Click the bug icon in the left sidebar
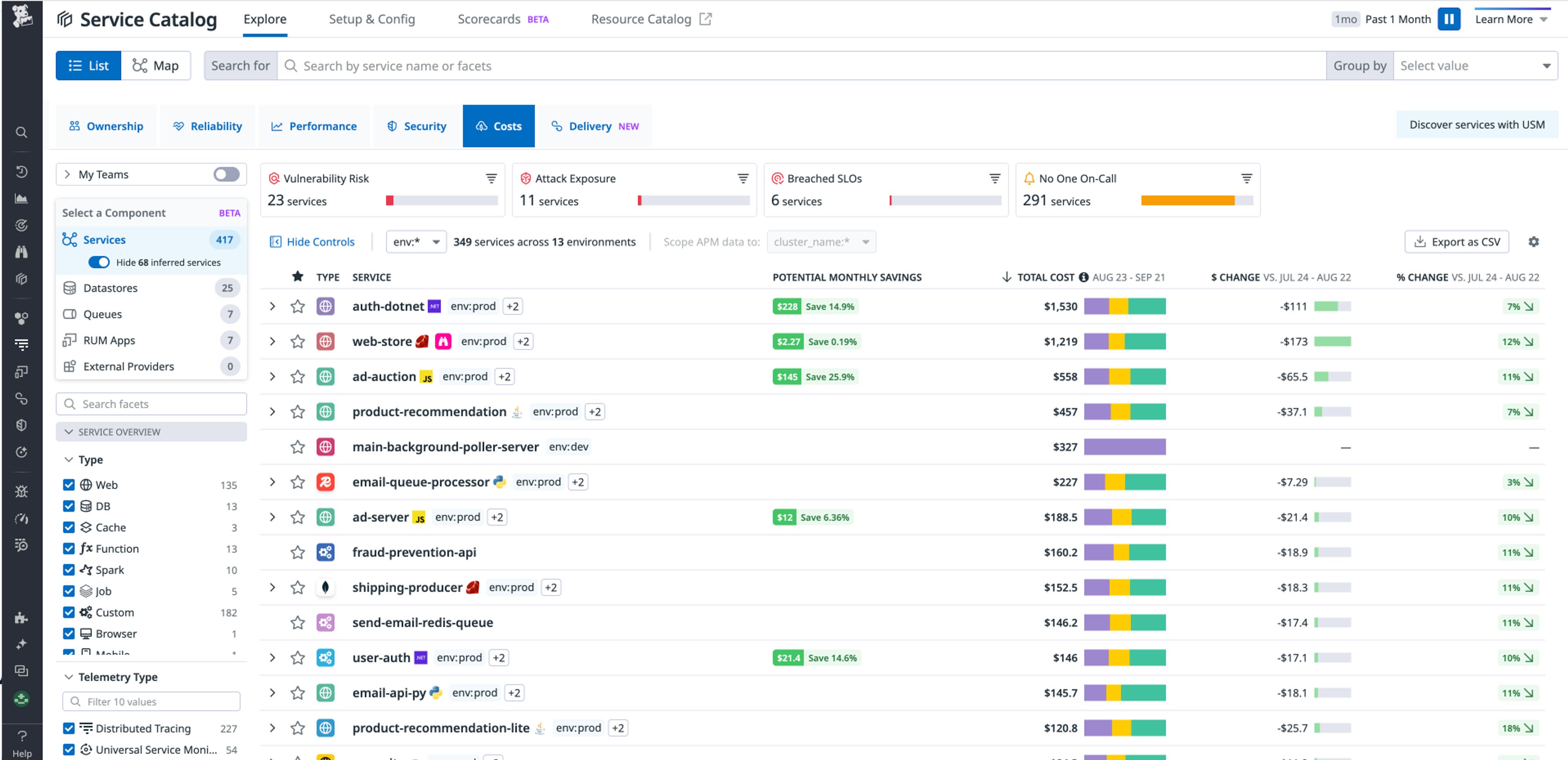This screenshot has height=760, width=1568. coord(22,491)
